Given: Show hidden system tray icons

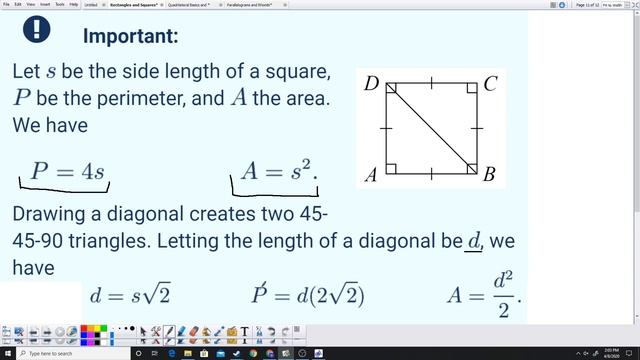Looking at the screenshot, I should click(x=578, y=353).
